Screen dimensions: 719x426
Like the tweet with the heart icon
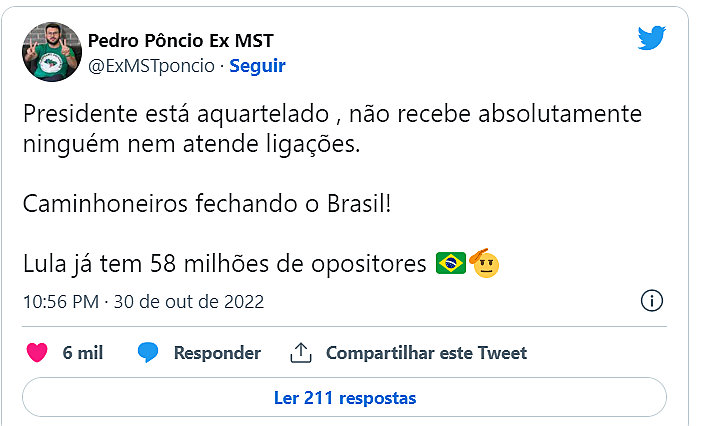click(x=37, y=353)
